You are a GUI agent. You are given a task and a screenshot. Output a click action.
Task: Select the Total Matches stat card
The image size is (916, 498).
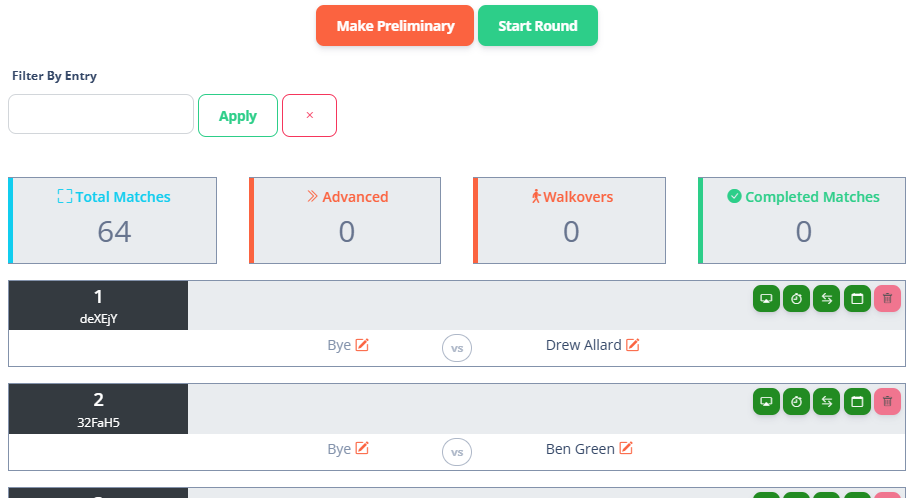pos(113,220)
